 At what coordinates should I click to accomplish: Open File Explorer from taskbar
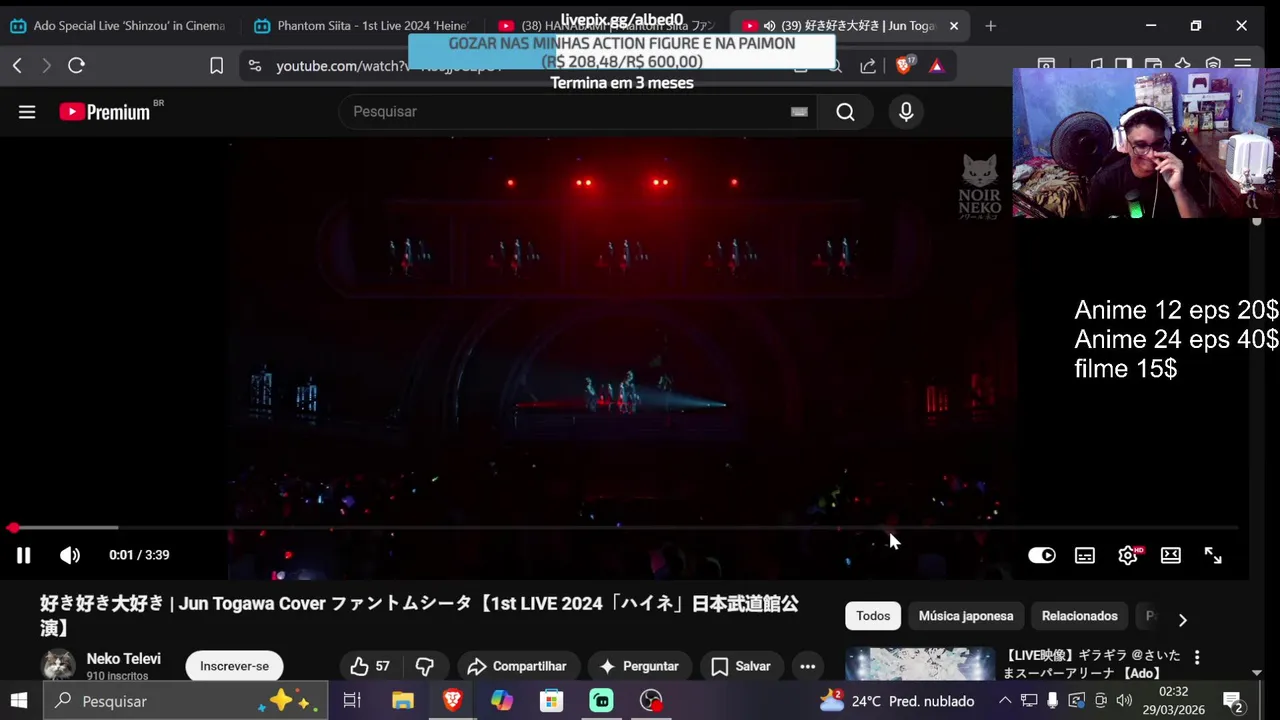pyautogui.click(x=402, y=701)
